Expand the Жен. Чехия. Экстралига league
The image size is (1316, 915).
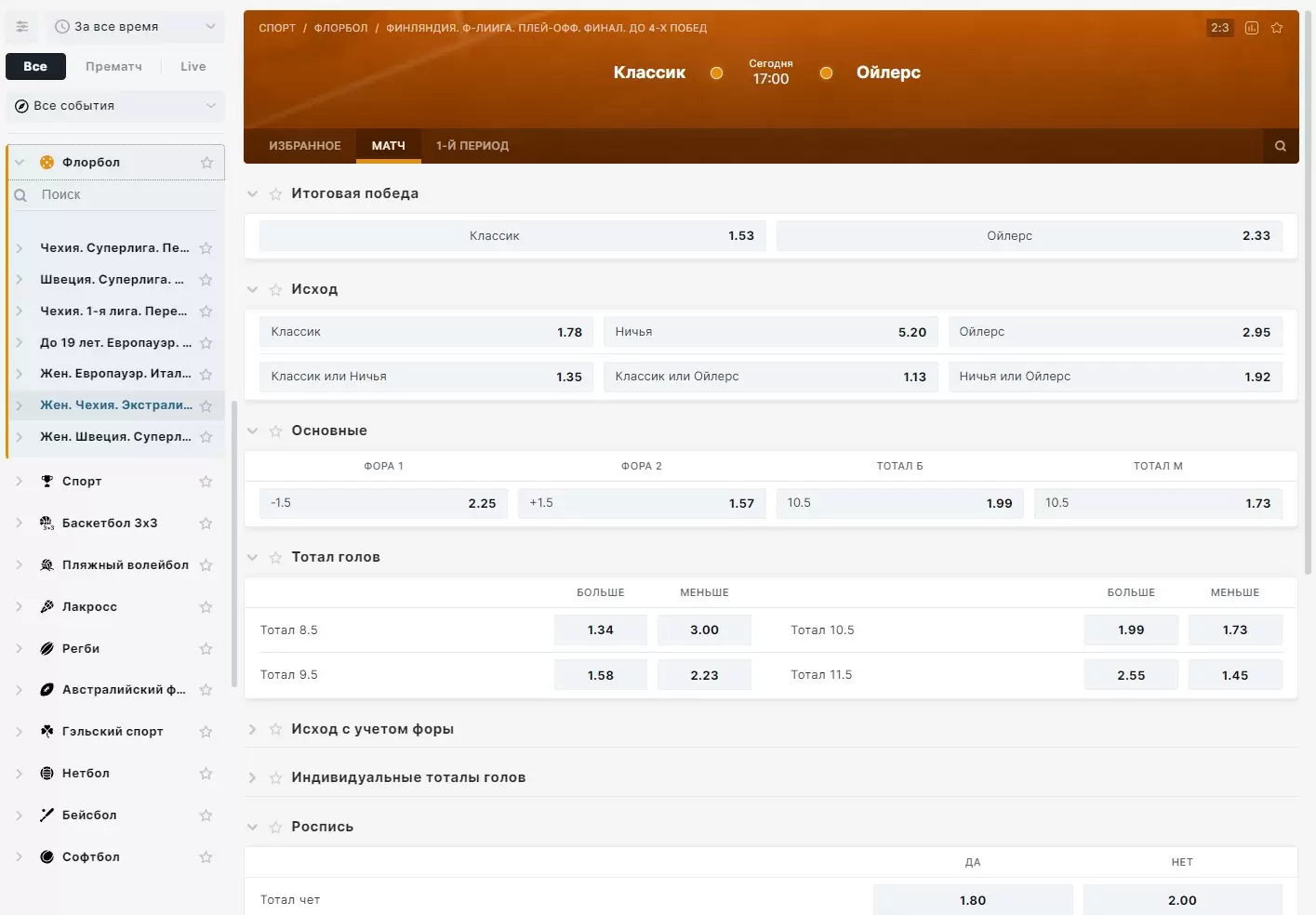pos(20,405)
